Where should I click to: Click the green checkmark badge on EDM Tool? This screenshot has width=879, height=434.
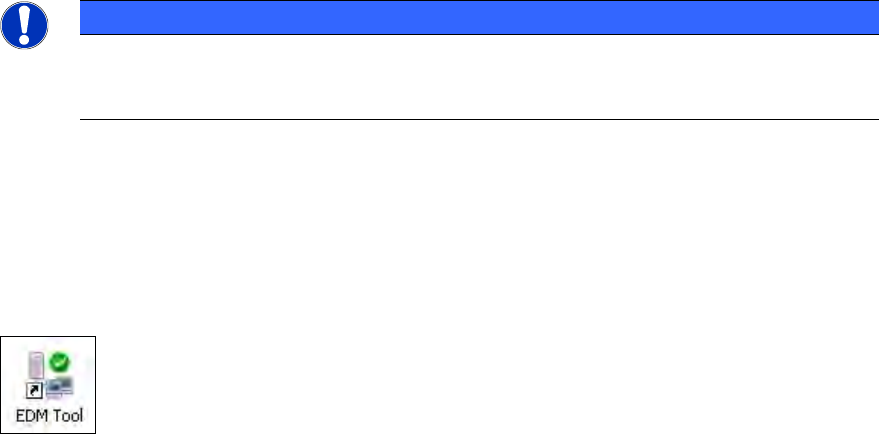click(x=59, y=362)
